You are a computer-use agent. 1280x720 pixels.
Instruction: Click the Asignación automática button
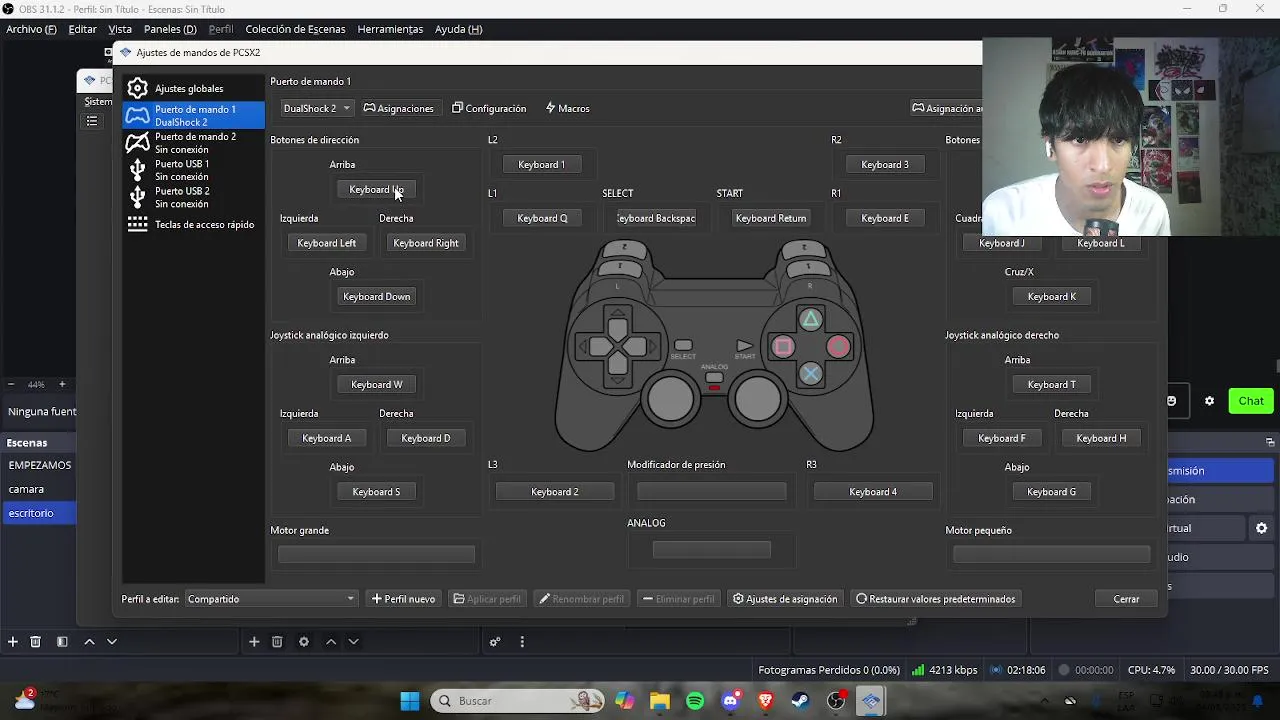[946, 108]
